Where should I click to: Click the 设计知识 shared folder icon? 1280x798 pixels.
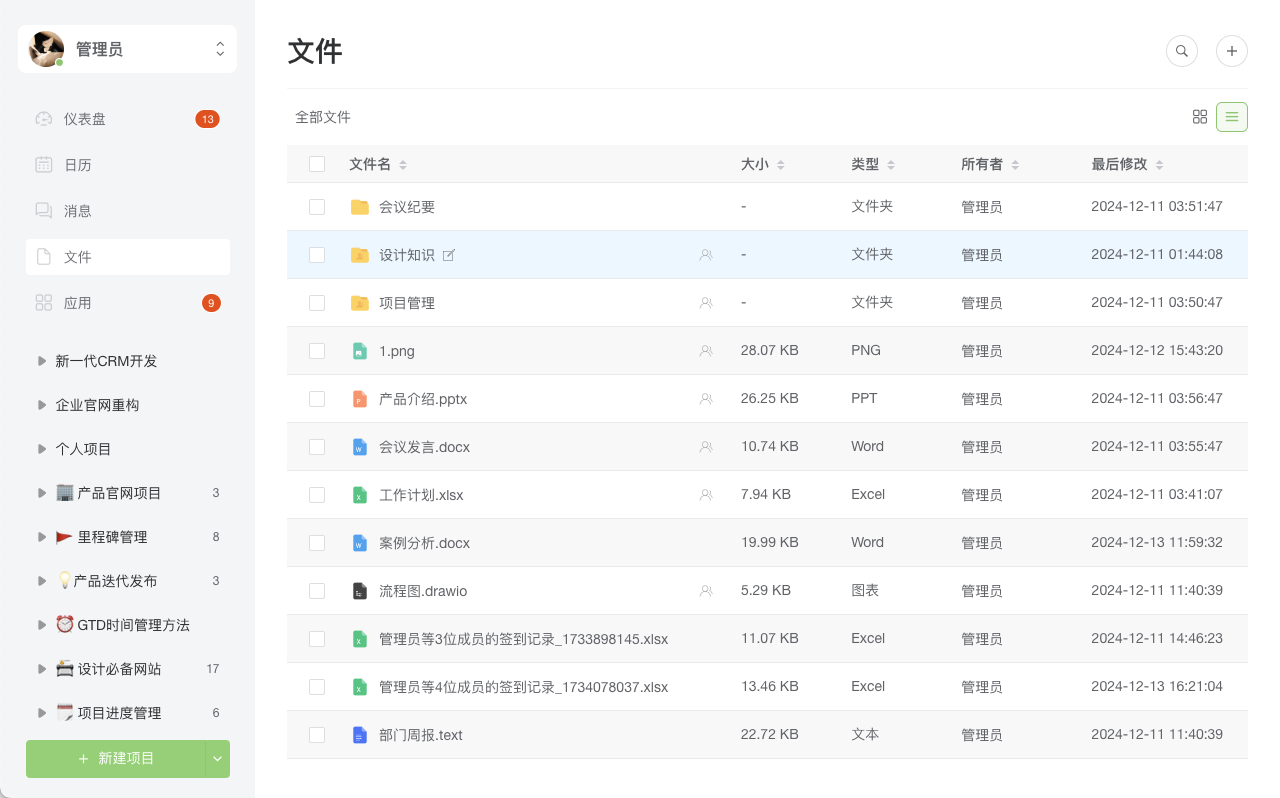(360, 255)
